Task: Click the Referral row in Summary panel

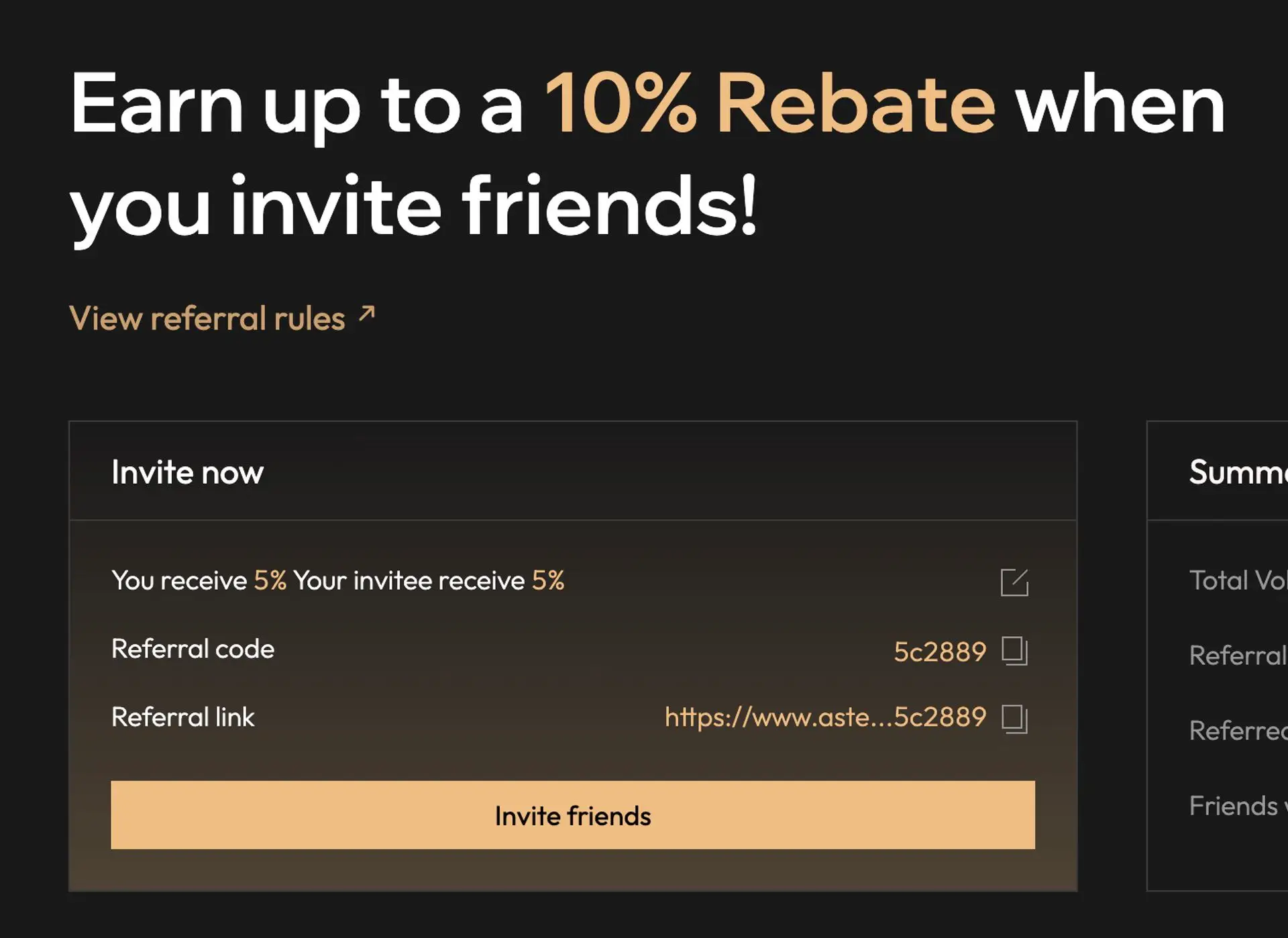Action: [1238, 655]
